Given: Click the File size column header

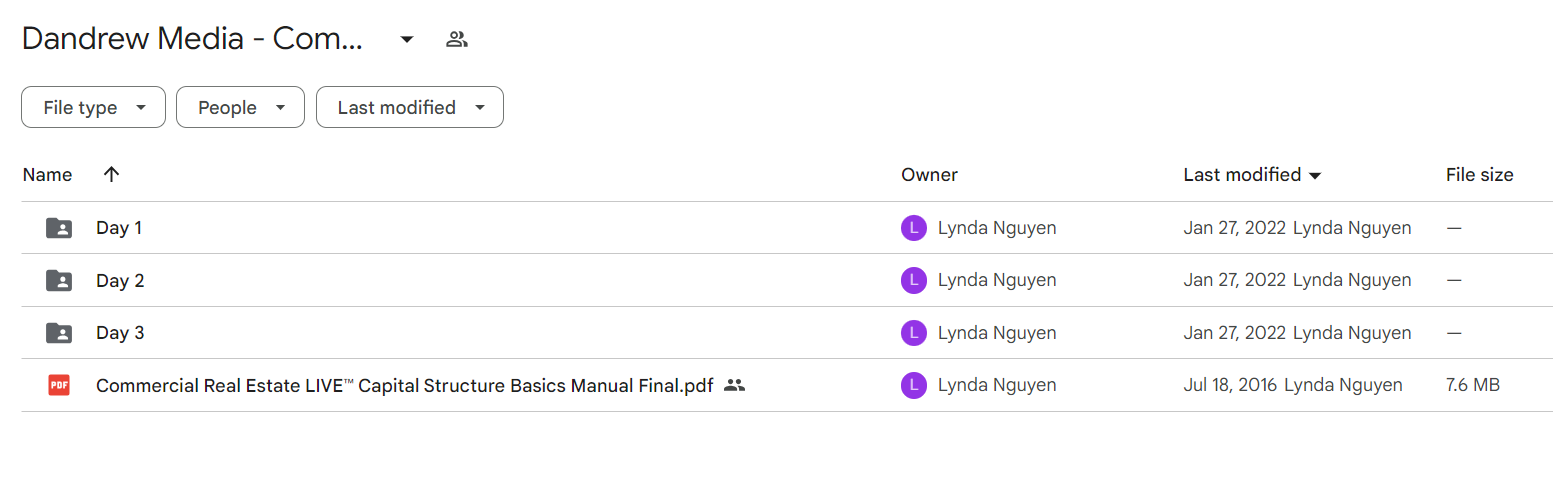Looking at the screenshot, I should (x=1479, y=175).
